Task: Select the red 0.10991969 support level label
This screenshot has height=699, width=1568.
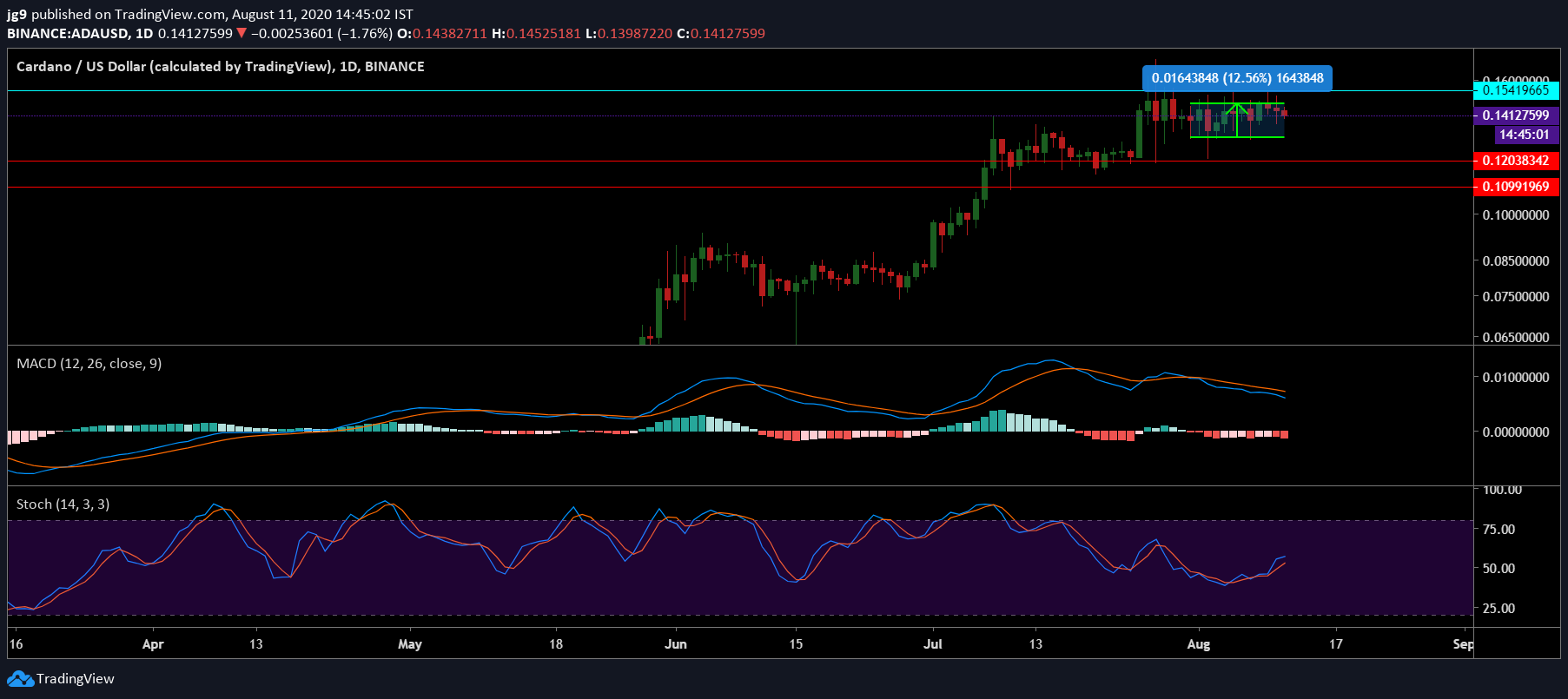Action: click(x=1515, y=187)
